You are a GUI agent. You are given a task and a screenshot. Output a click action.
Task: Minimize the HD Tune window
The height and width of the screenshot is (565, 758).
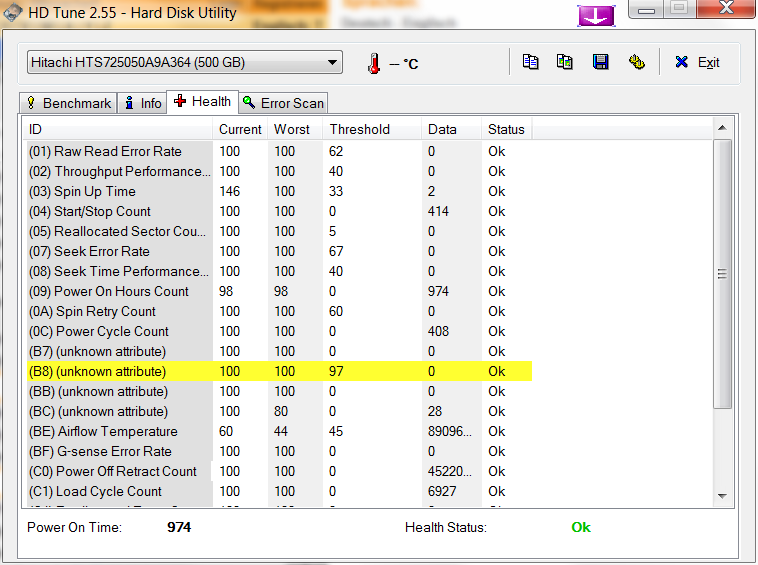click(x=646, y=9)
